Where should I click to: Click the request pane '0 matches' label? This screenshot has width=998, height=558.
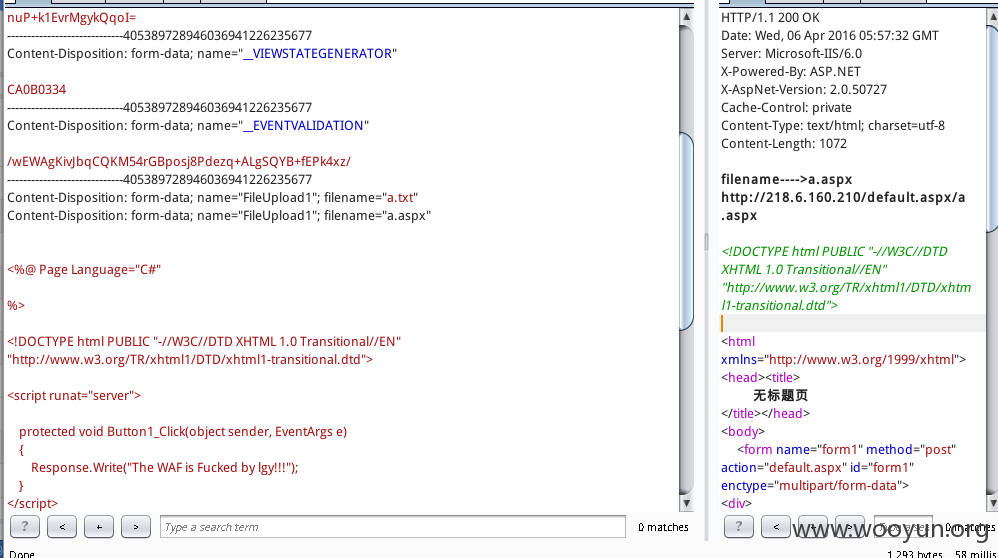pos(663,527)
